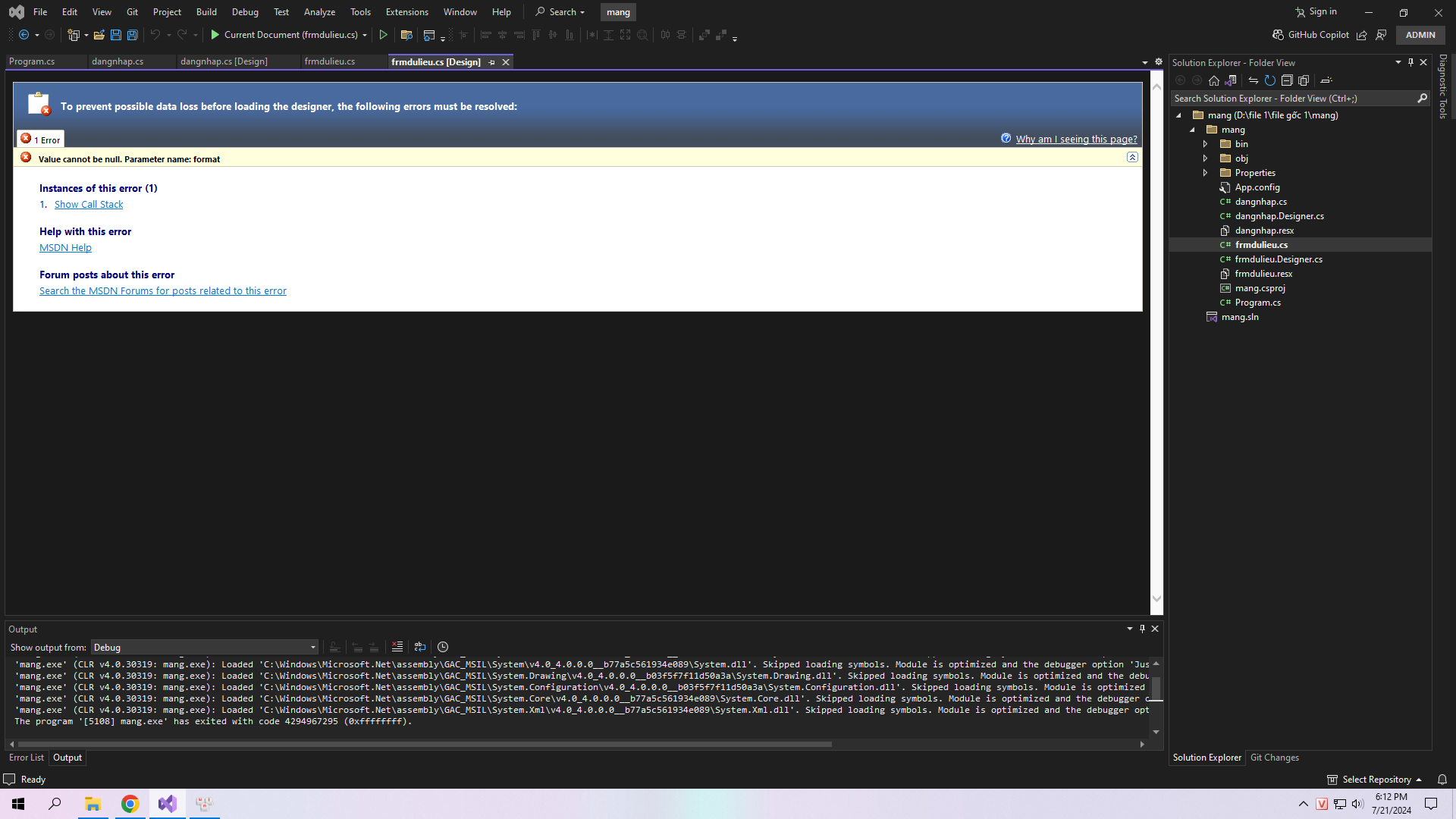The height and width of the screenshot is (819, 1456).
Task: Click Collapse All icon in Solution Explorer
Action: click(x=1287, y=80)
